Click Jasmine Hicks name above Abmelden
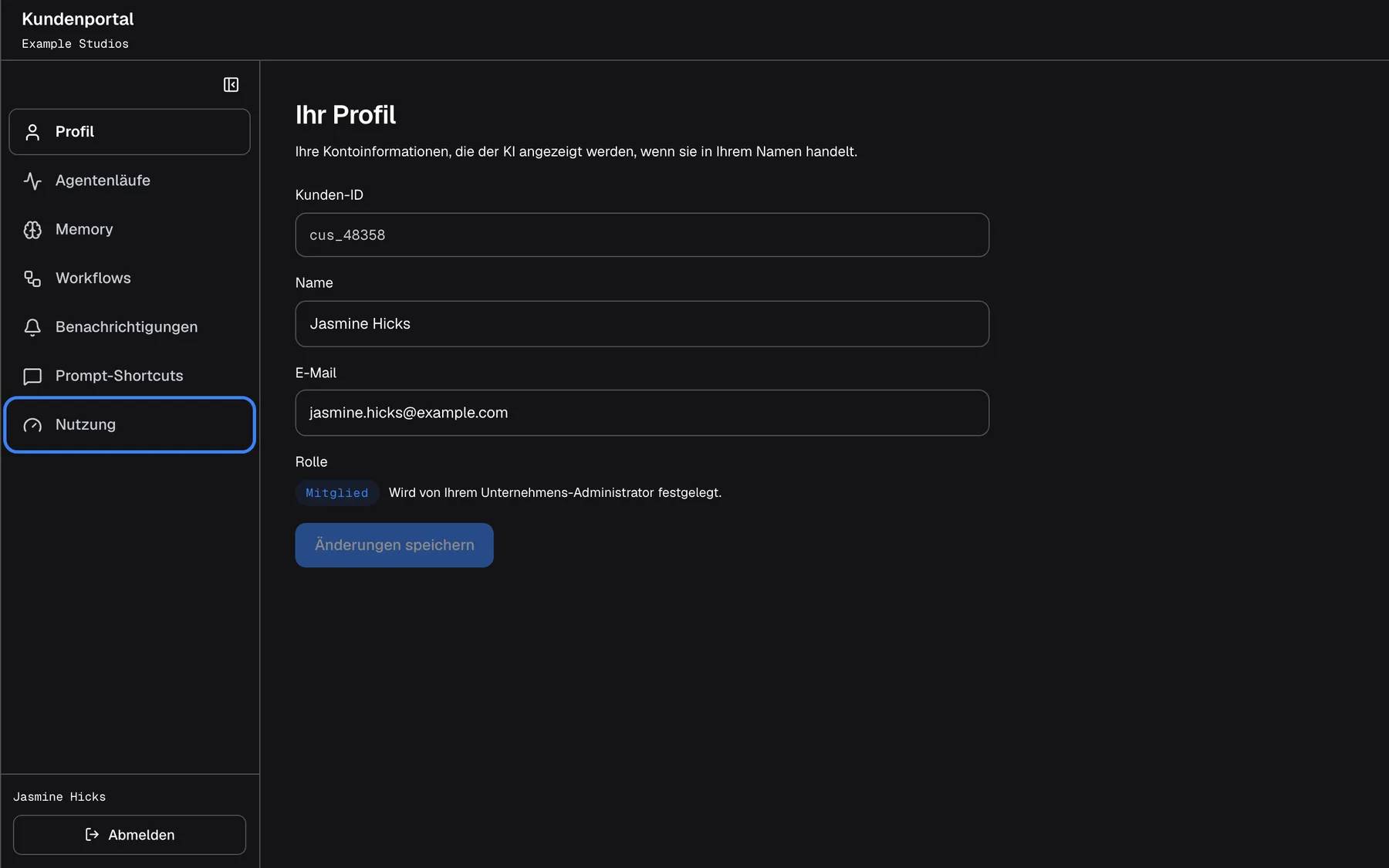Viewport: 1389px width, 868px height. [x=59, y=797]
